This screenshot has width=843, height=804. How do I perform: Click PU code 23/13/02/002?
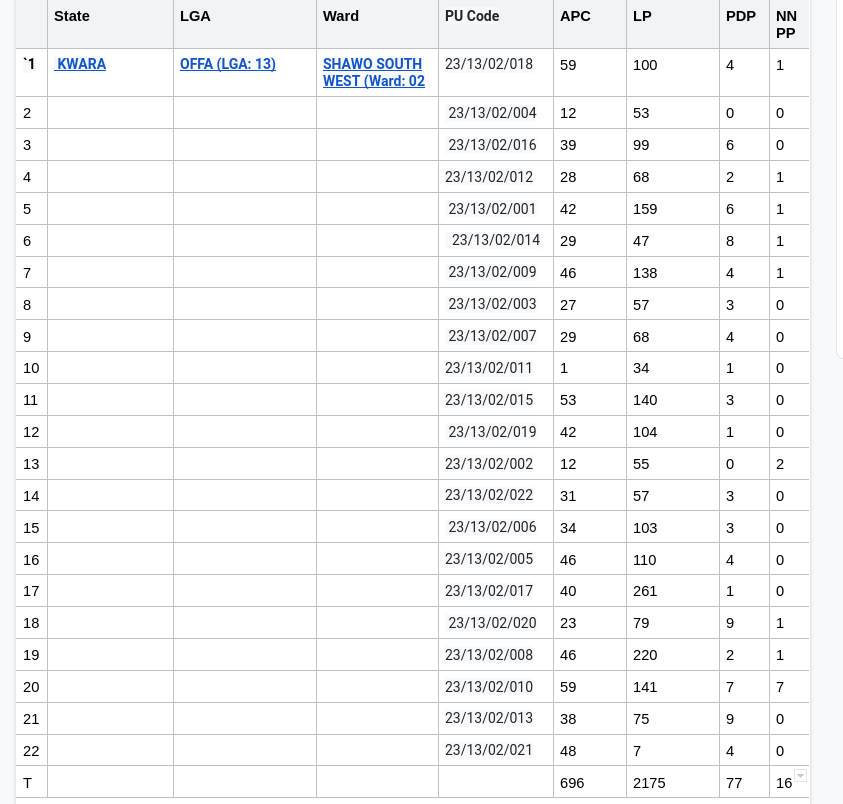coord(489,464)
